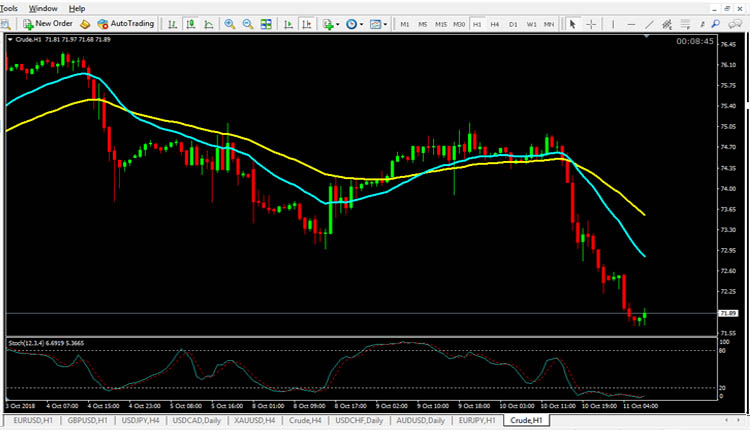Switch to the MN monthly timeframe
The height and width of the screenshot is (430, 750).
pos(549,24)
